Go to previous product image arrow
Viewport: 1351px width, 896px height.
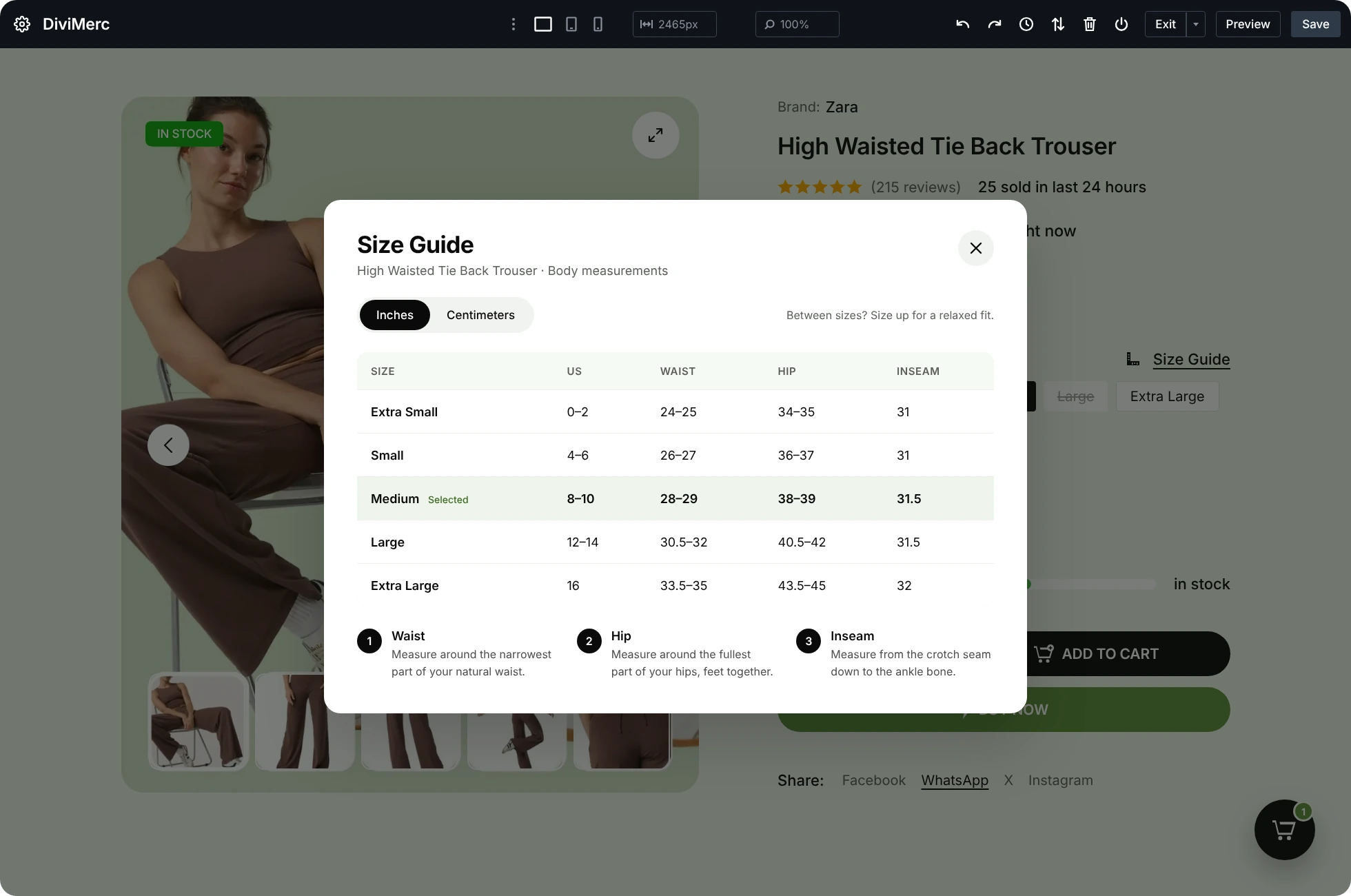tap(168, 445)
